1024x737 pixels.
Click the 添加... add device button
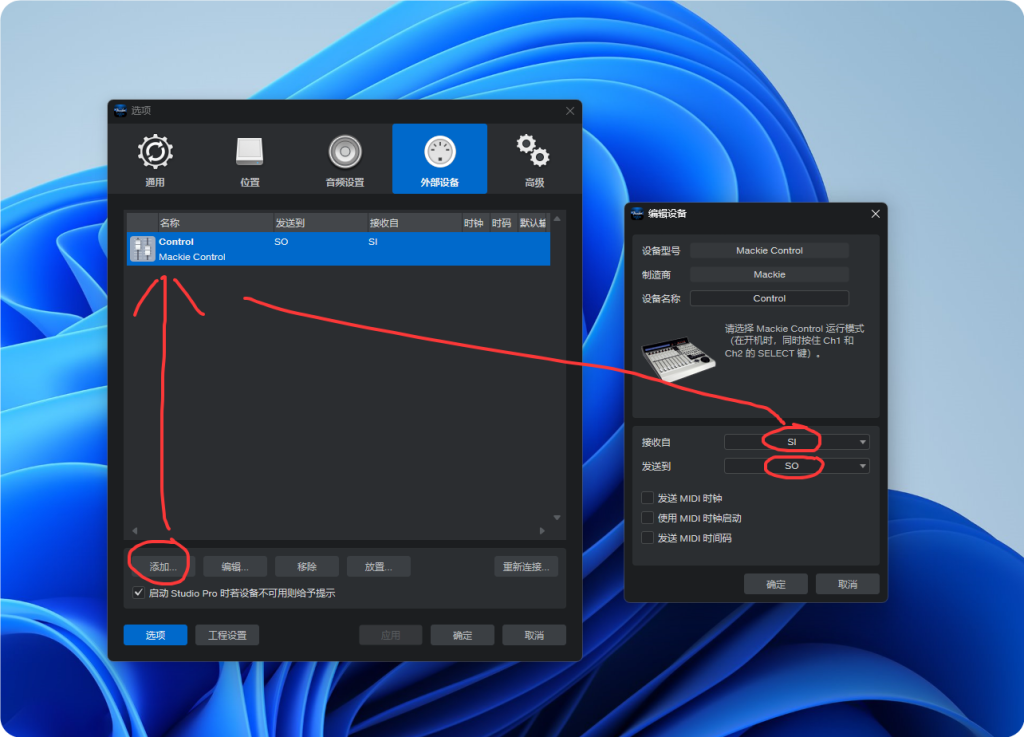point(163,567)
